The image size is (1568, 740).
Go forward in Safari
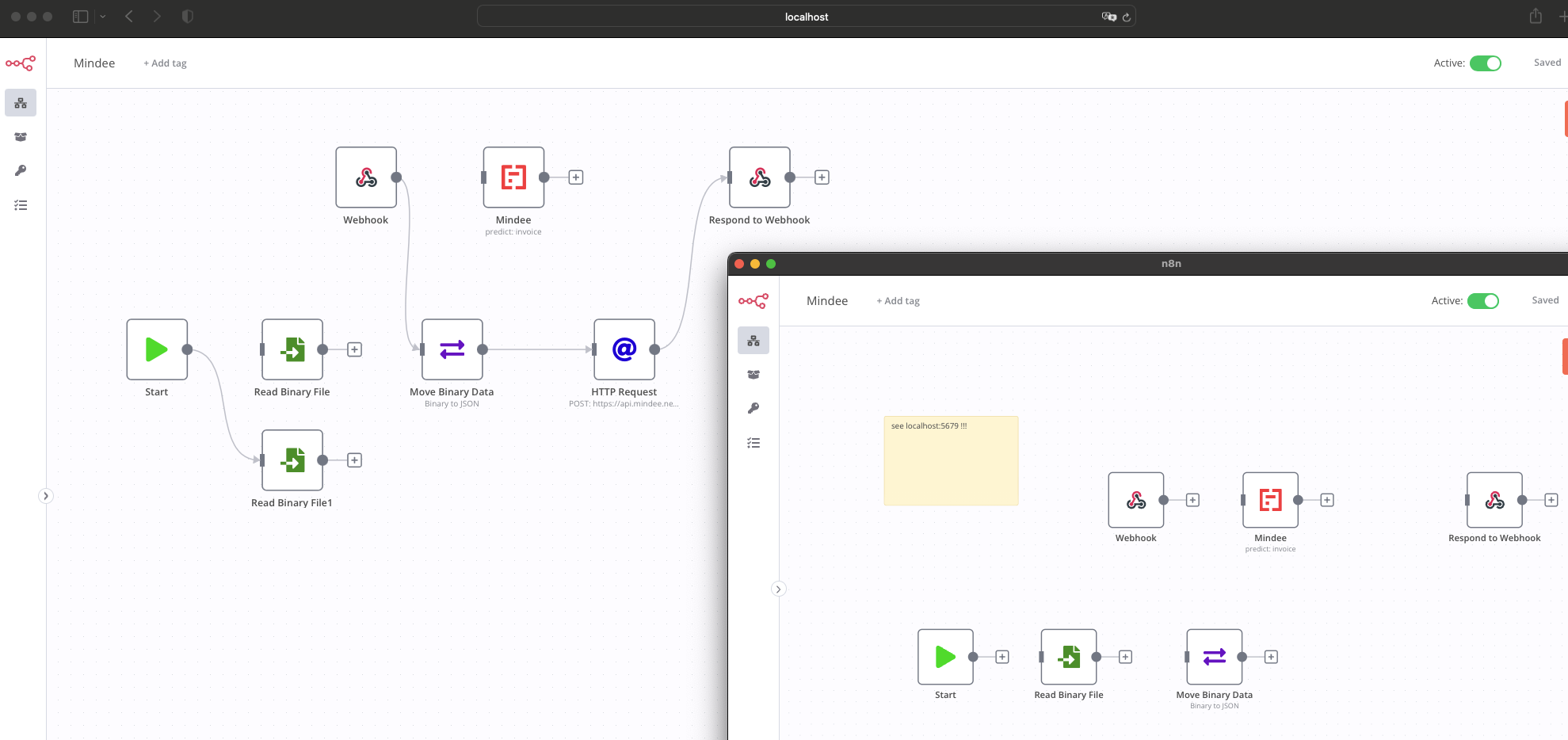pyautogui.click(x=157, y=17)
